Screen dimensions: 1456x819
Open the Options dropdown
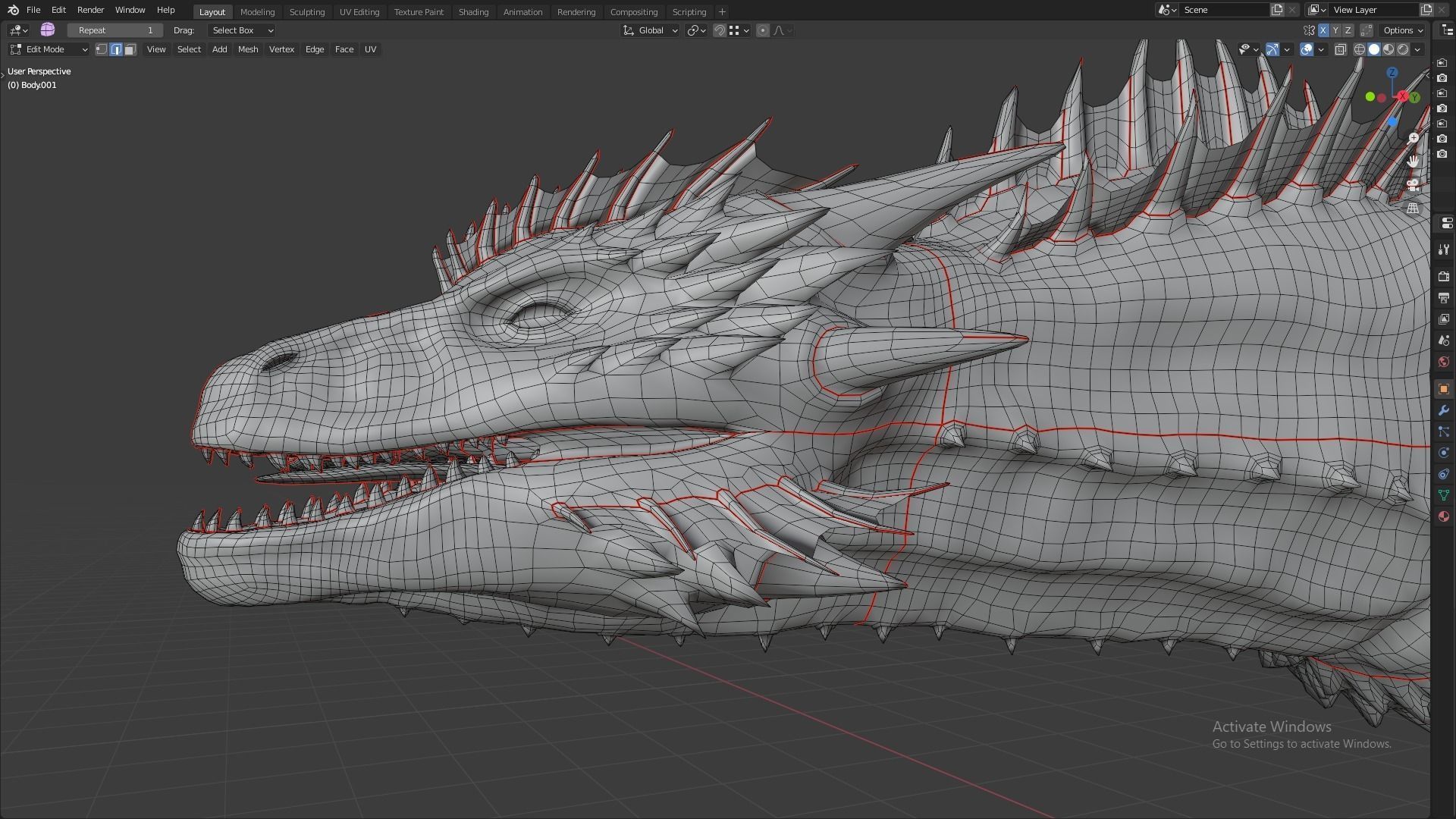pyautogui.click(x=1403, y=30)
